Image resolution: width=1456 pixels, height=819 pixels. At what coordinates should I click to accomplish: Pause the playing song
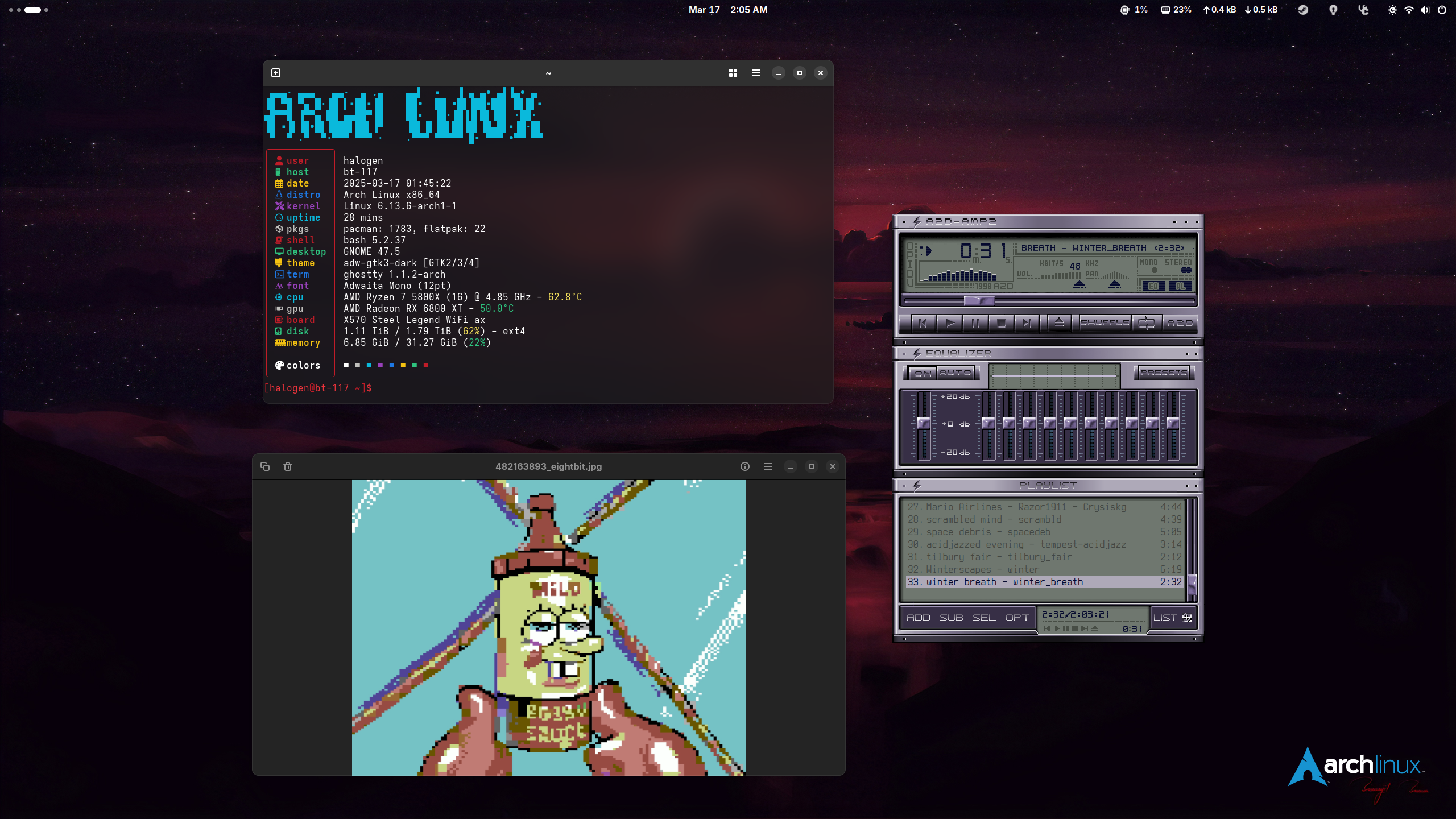point(975,323)
